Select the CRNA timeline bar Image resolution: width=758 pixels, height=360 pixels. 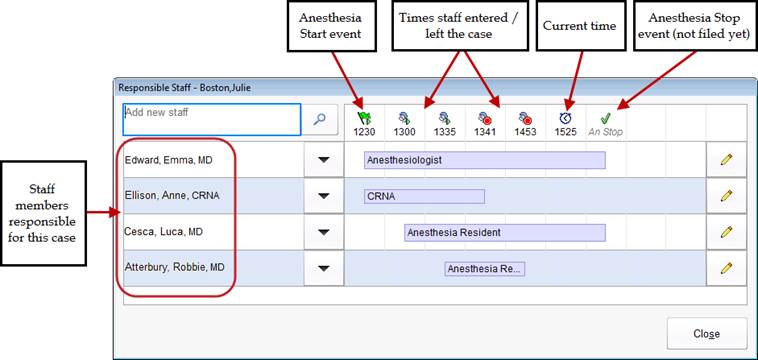(x=424, y=196)
